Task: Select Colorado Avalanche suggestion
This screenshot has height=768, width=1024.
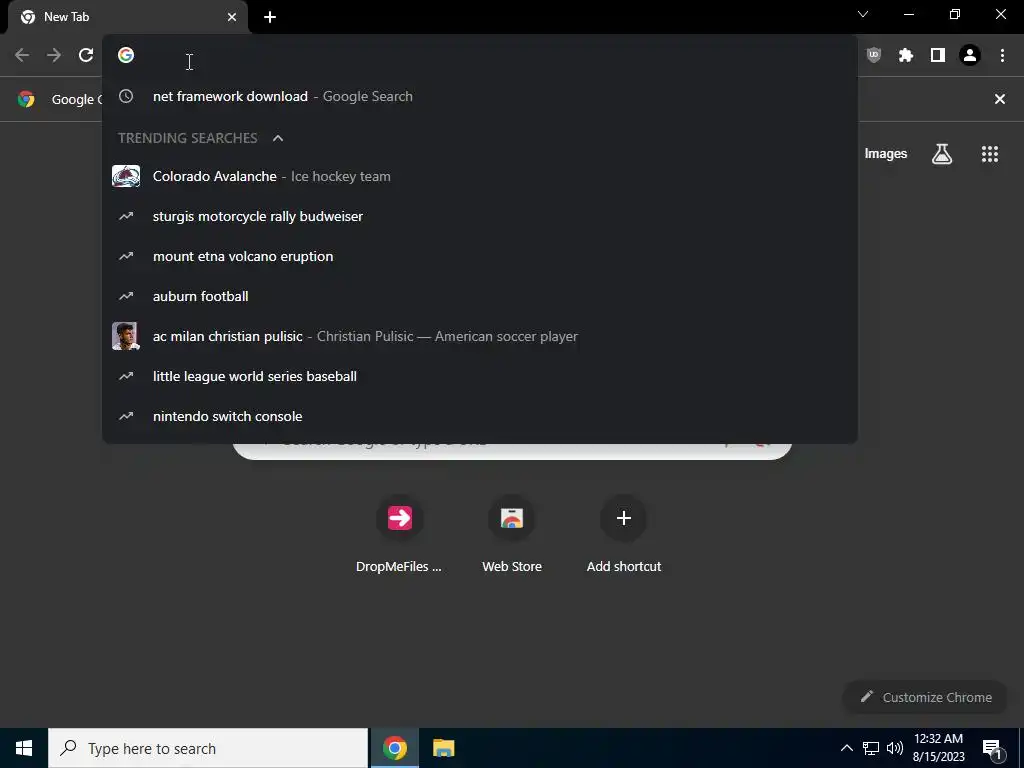Action: (x=479, y=176)
